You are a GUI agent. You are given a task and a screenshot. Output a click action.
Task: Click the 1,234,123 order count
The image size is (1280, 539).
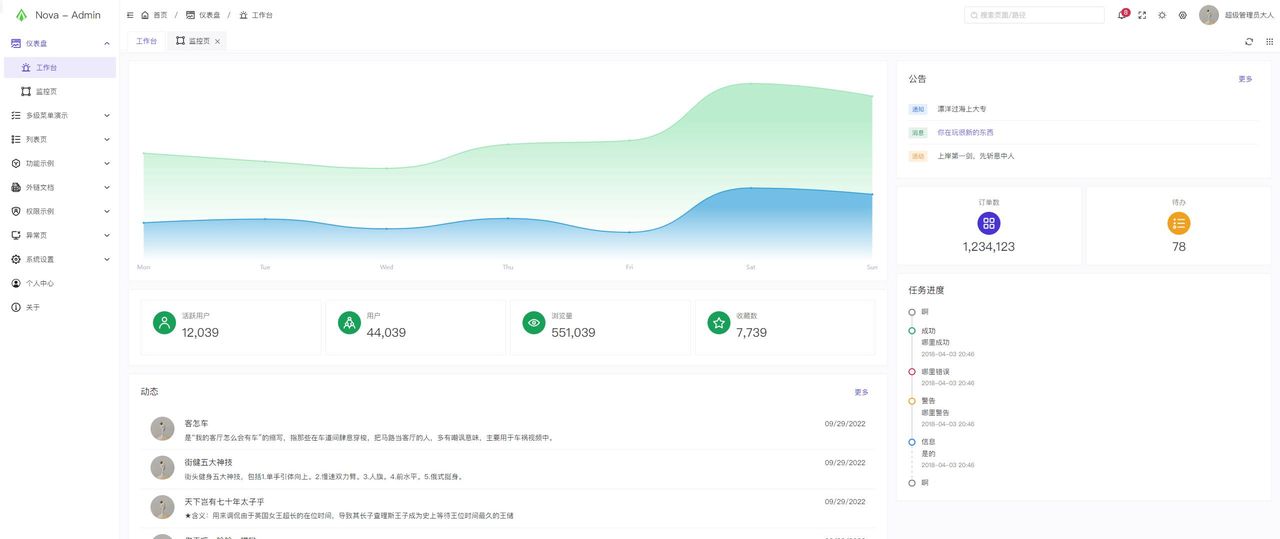(x=989, y=246)
